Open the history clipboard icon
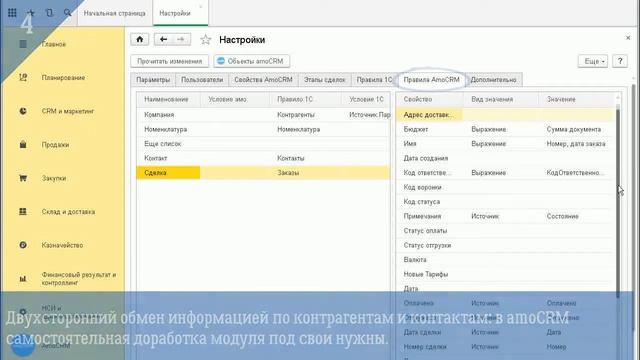This screenshot has height=360, width=640. (x=49, y=13)
